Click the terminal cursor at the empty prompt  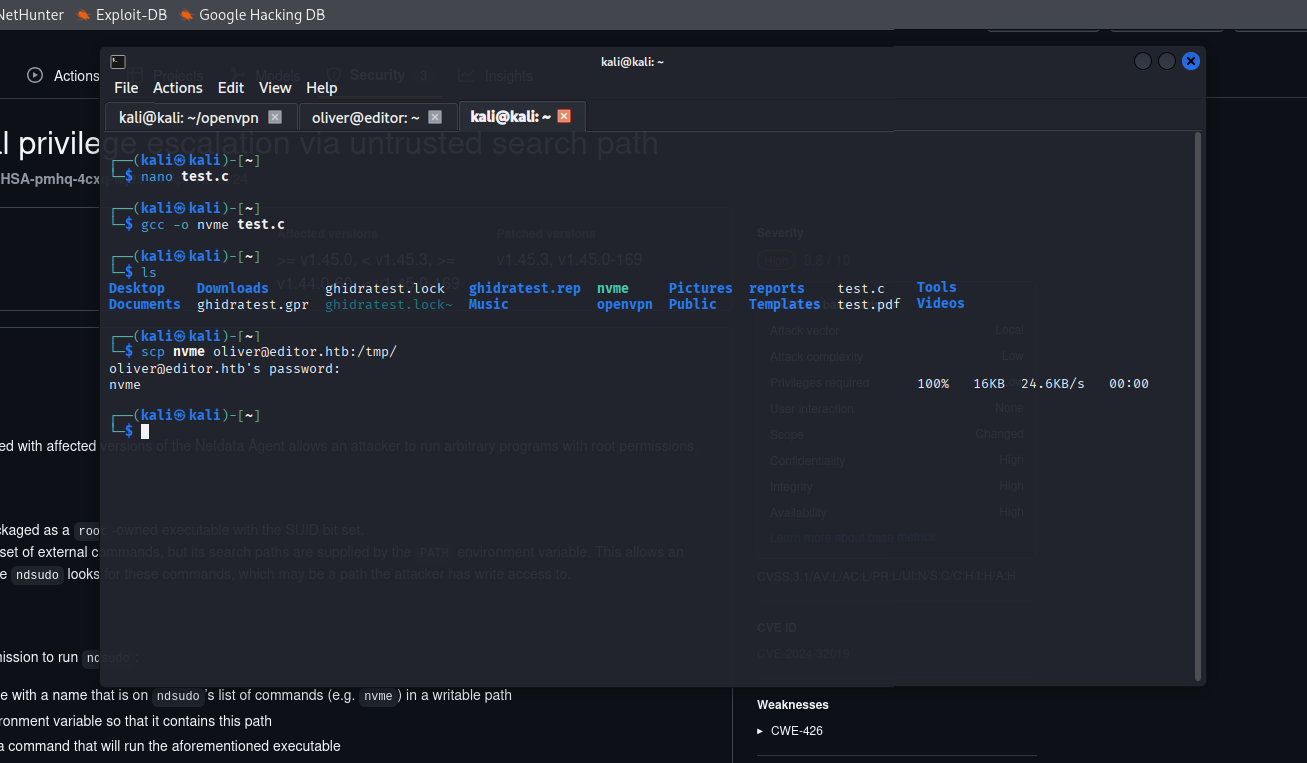click(x=145, y=431)
